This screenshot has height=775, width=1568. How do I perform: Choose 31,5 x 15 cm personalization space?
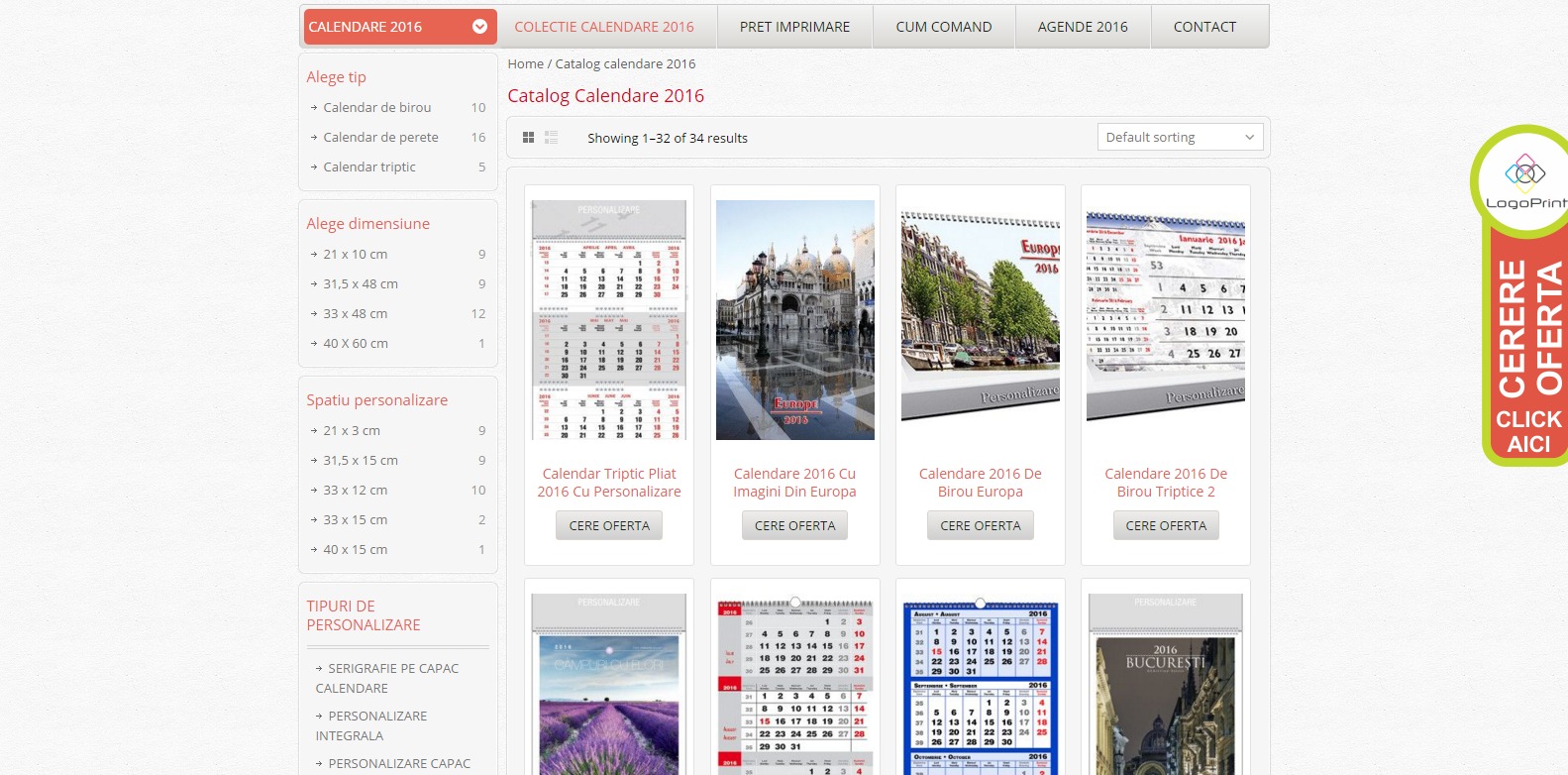pyautogui.click(x=361, y=460)
